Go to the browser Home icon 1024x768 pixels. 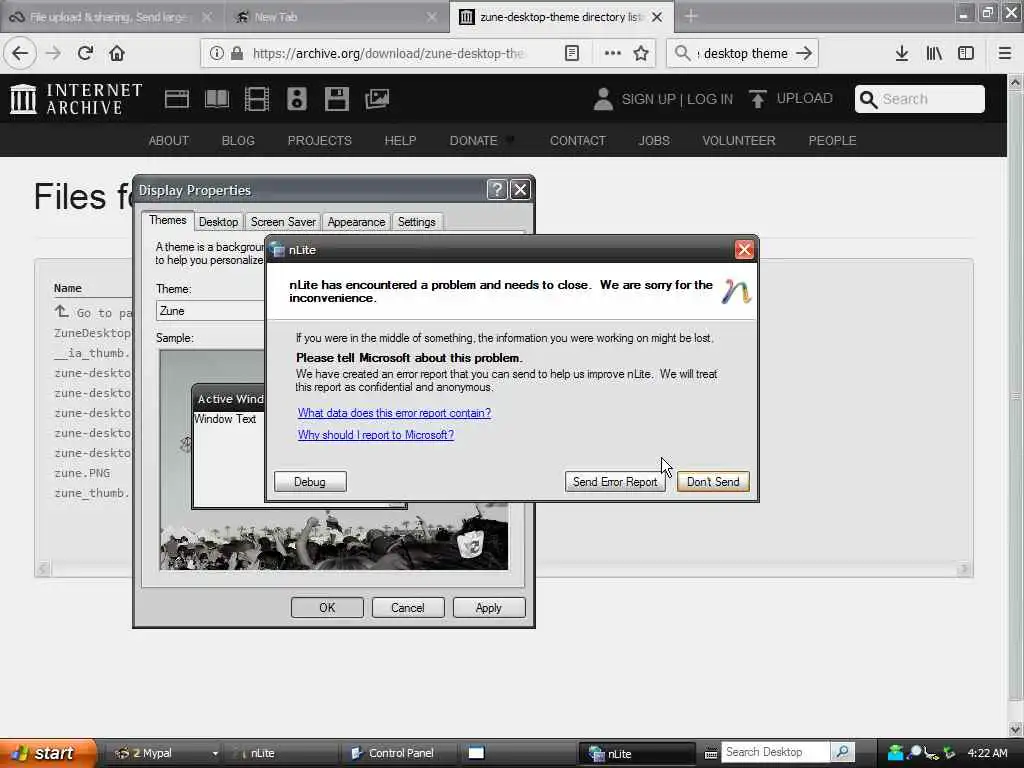[x=117, y=53]
